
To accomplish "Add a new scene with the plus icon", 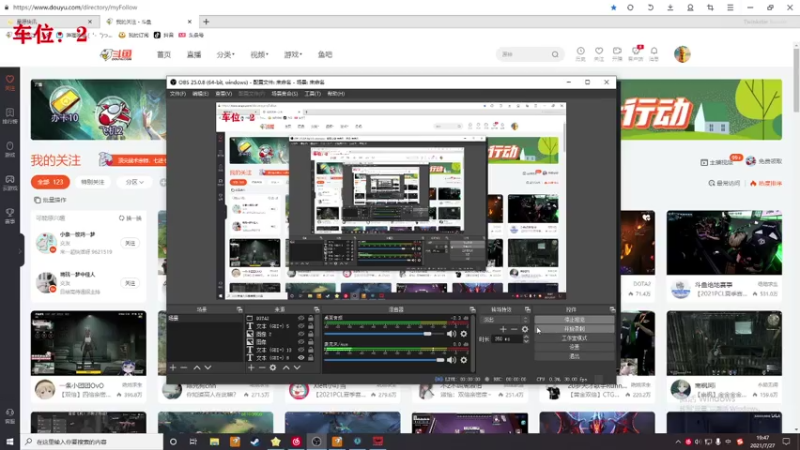I will point(173,367).
